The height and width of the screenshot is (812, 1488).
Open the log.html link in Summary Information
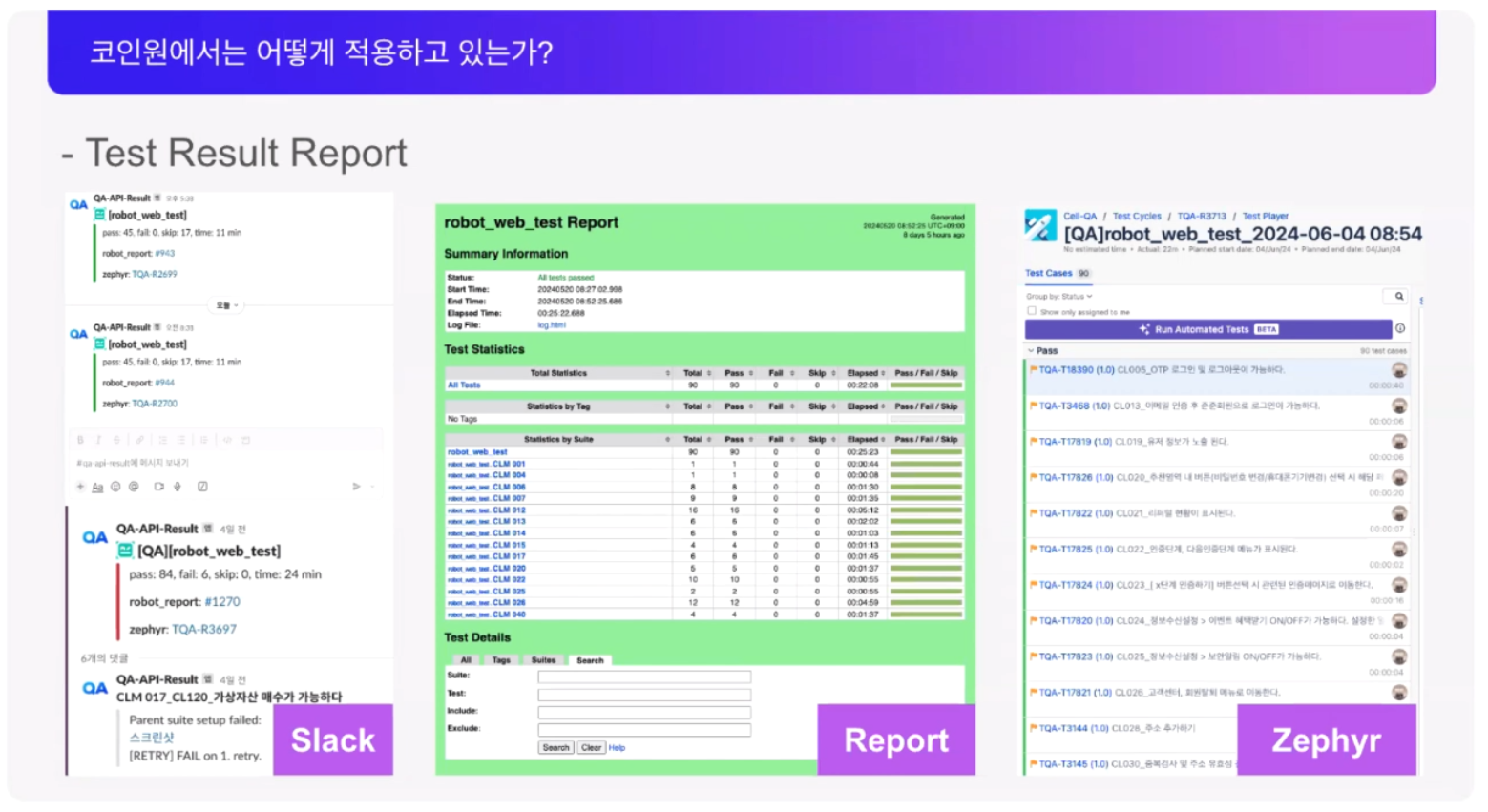(x=552, y=325)
